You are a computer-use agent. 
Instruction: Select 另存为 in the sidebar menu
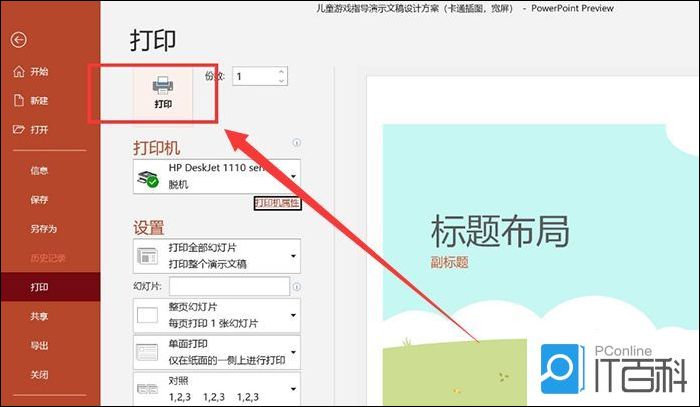pyautogui.click(x=44, y=229)
